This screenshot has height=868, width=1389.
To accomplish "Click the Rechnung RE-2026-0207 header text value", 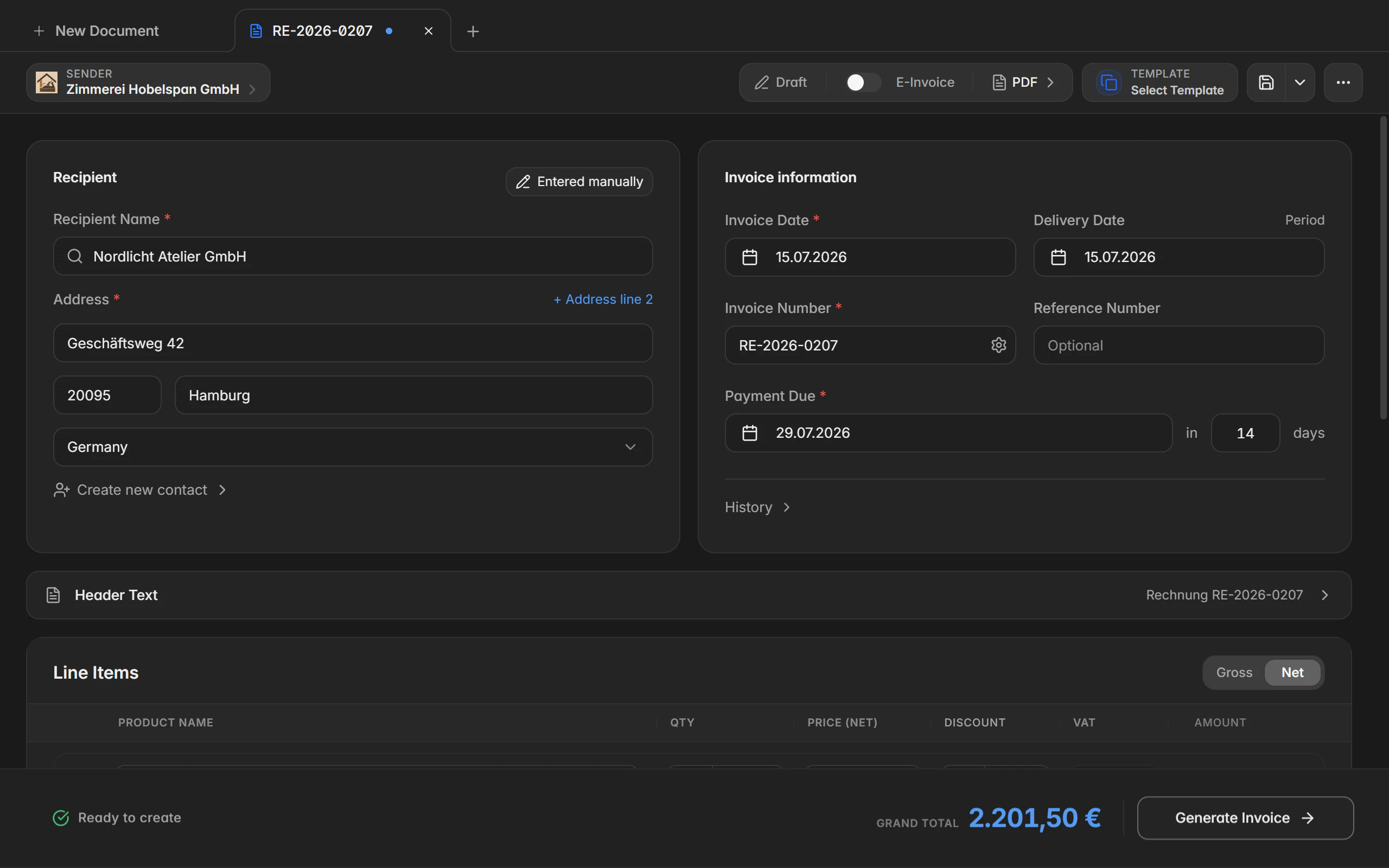I will (x=1224, y=595).
